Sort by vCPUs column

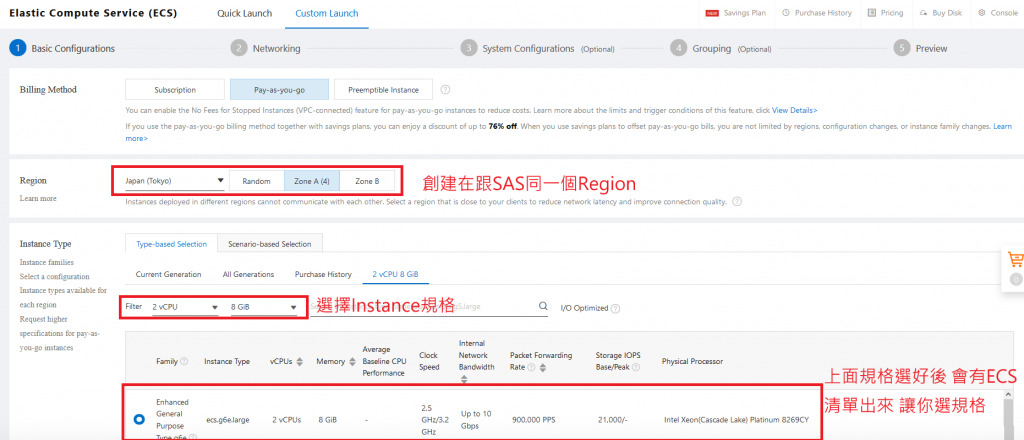300,361
